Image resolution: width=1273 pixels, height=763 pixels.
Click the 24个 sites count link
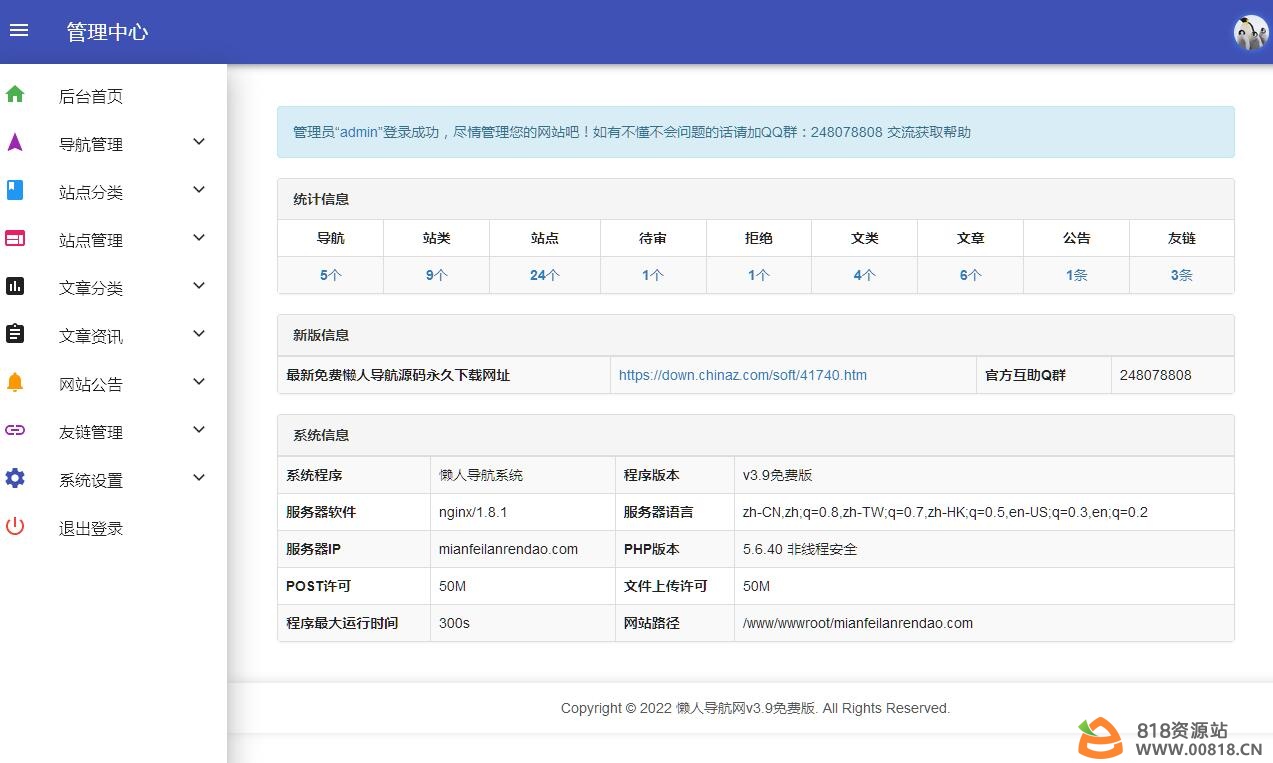coord(545,275)
